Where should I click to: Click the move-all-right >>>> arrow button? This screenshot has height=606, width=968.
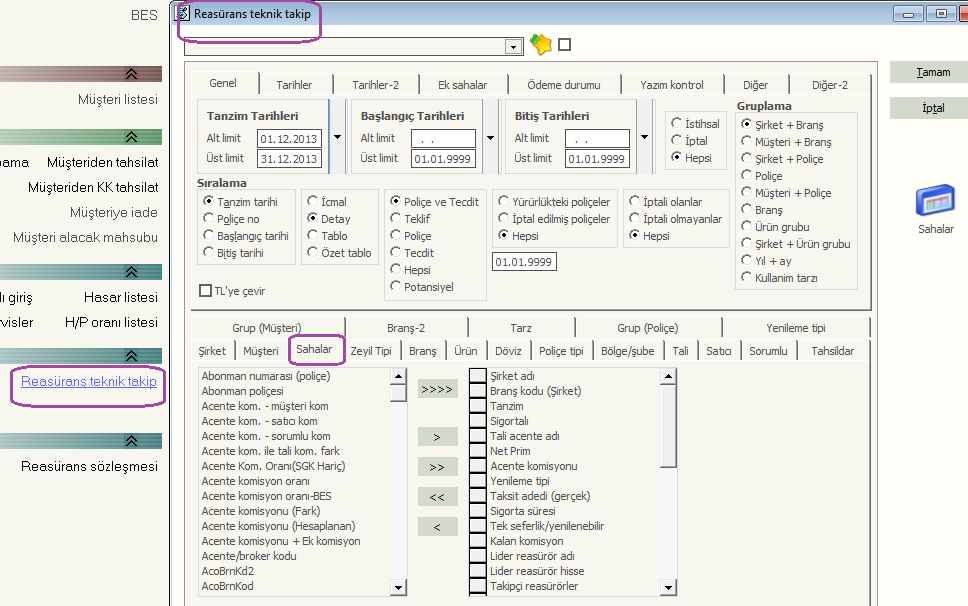(x=437, y=389)
